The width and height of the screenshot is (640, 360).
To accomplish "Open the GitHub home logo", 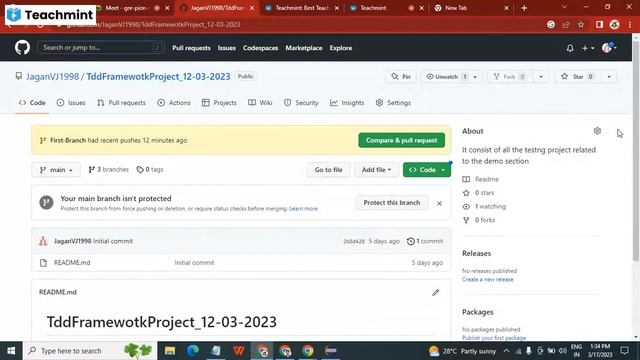I will coord(22,48).
